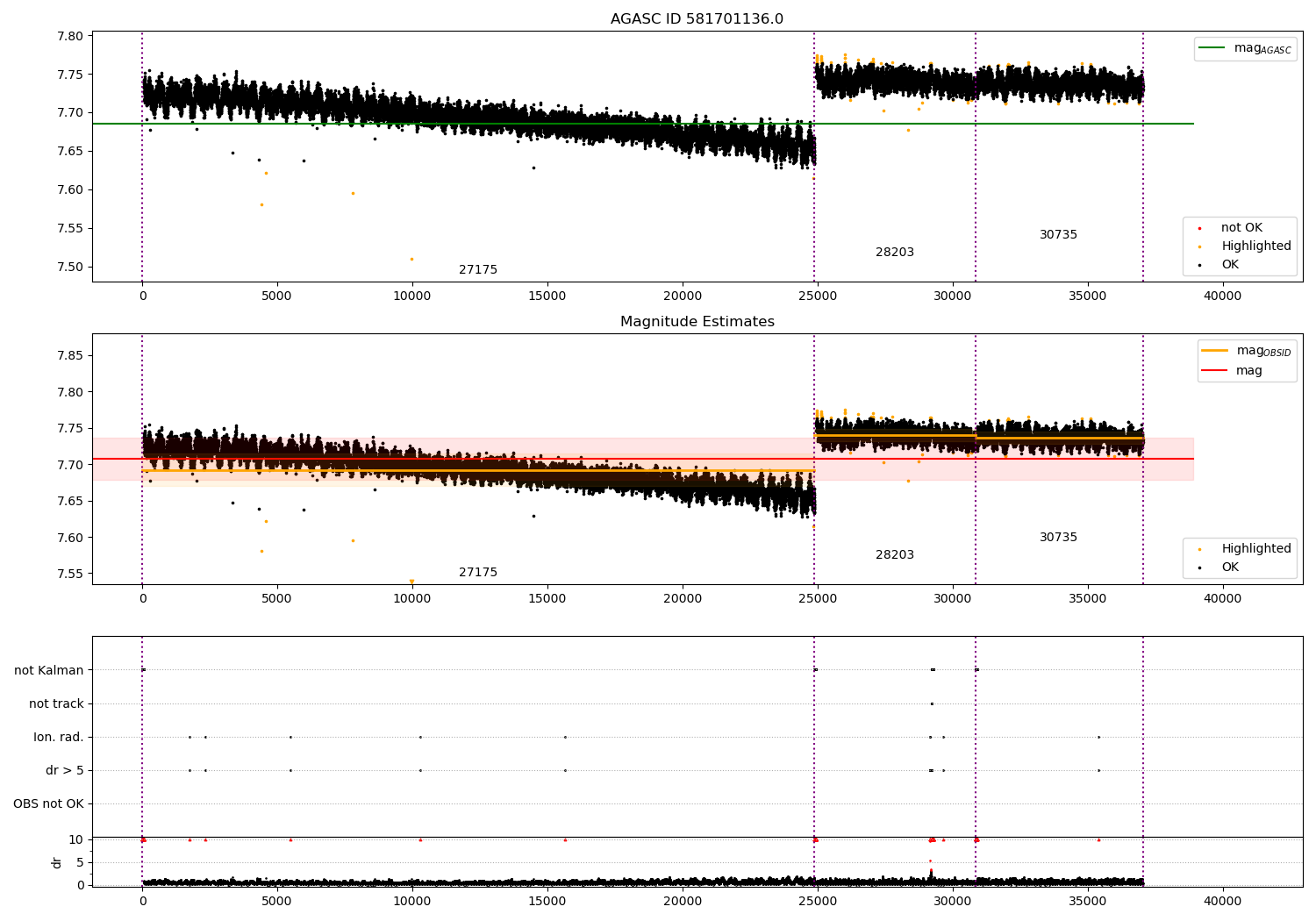Click the OBS not OK row label
Viewport: 1316px width, 921px height.
coord(49,803)
